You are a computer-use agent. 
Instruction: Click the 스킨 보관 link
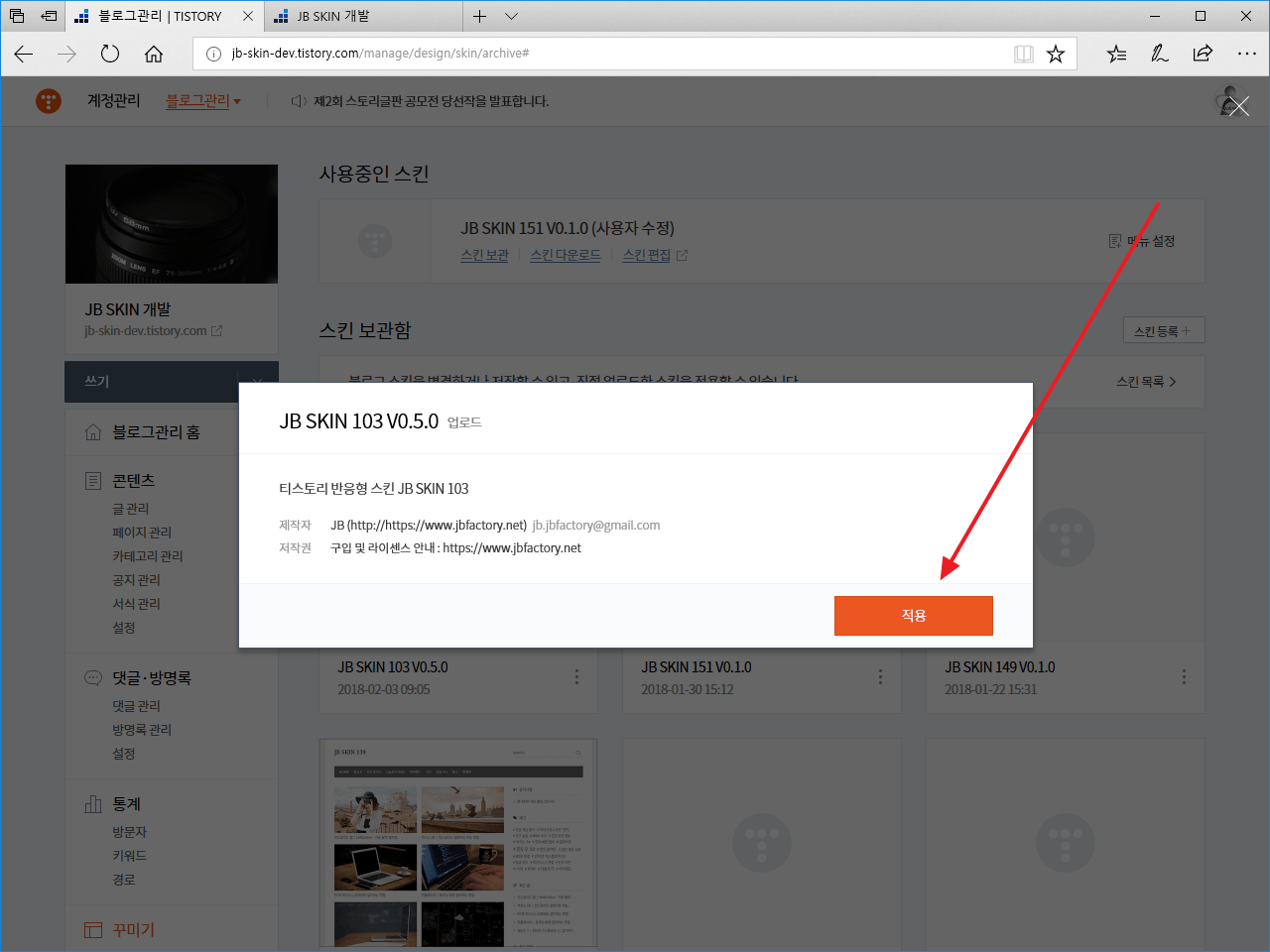pyautogui.click(x=484, y=255)
